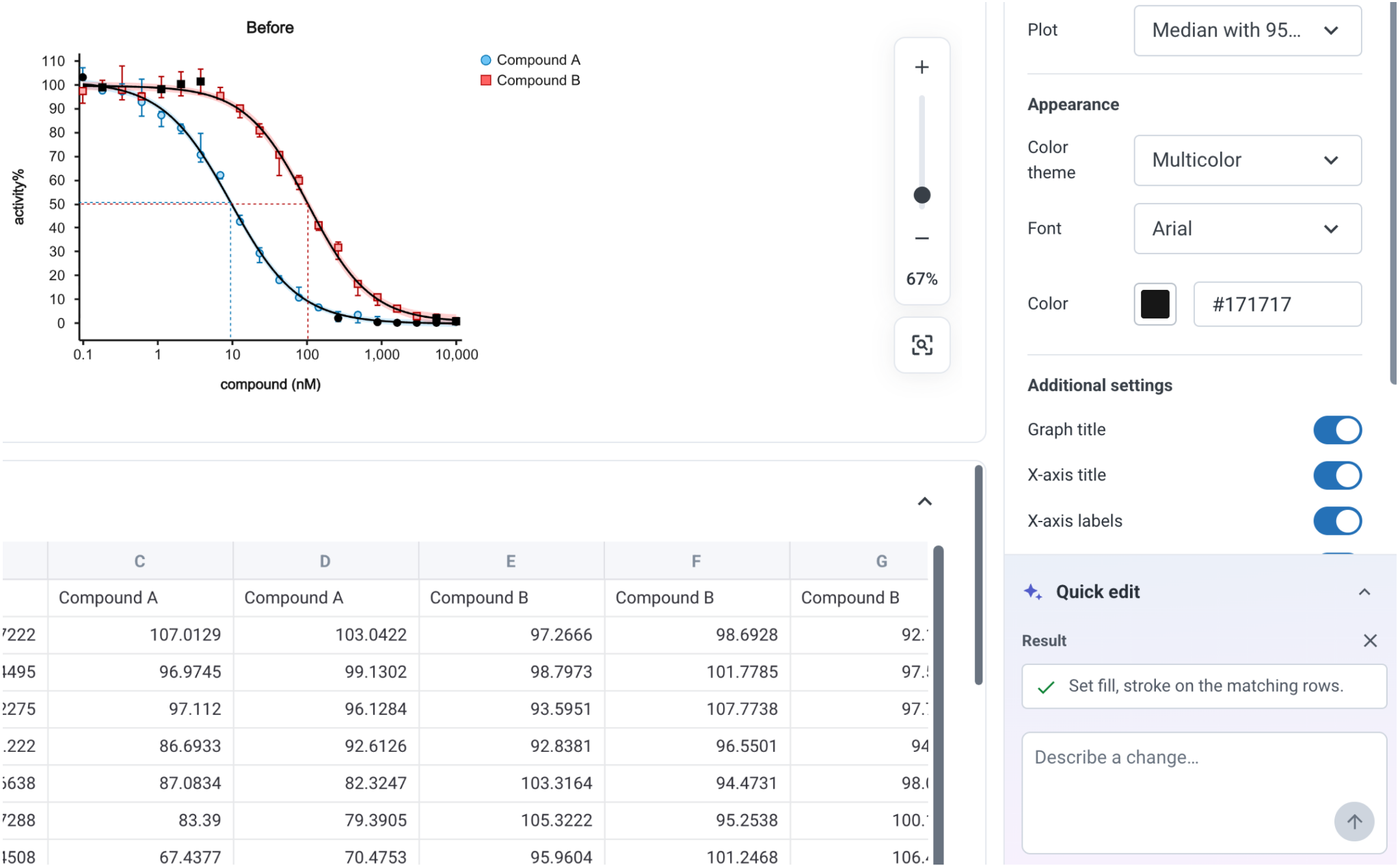Click the x-axis title compound (nM)
The width and height of the screenshot is (1400, 866).
[x=270, y=384]
